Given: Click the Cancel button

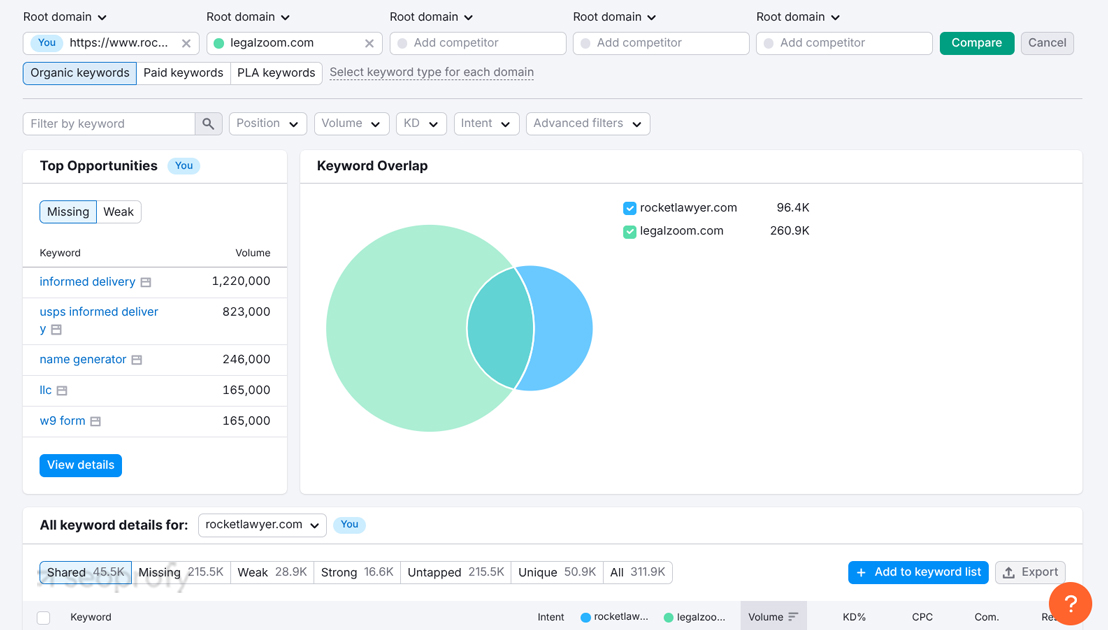Looking at the screenshot, I should 1047,43.
